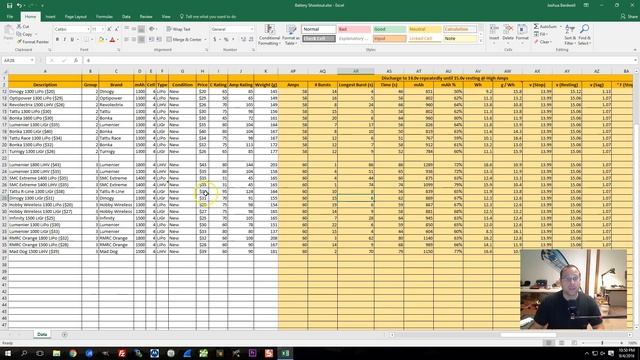640x360 pixels.
Task: Switch to the Data ribbon tab
Action: tap(126, 17)
